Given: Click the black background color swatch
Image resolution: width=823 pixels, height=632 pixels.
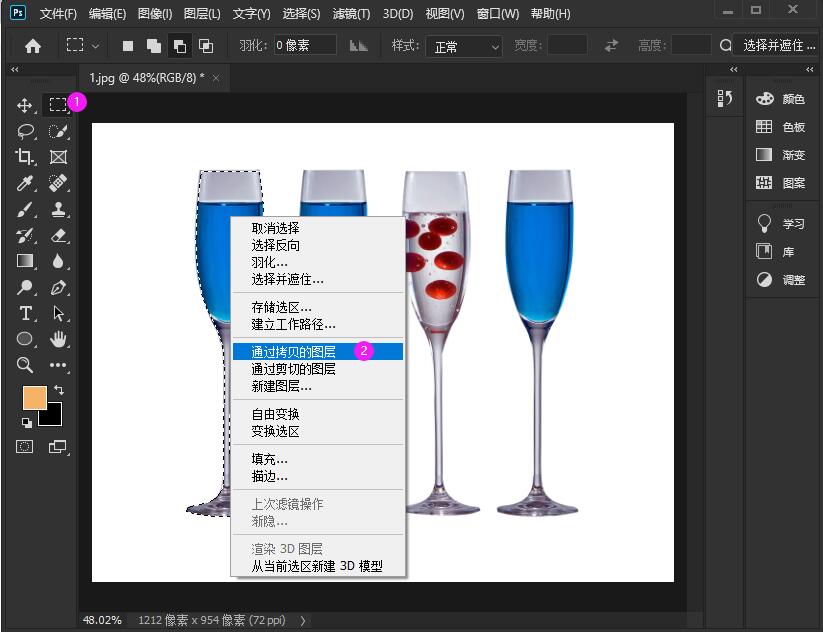Looking at the screenshot, I should click(x=53, y=417).
